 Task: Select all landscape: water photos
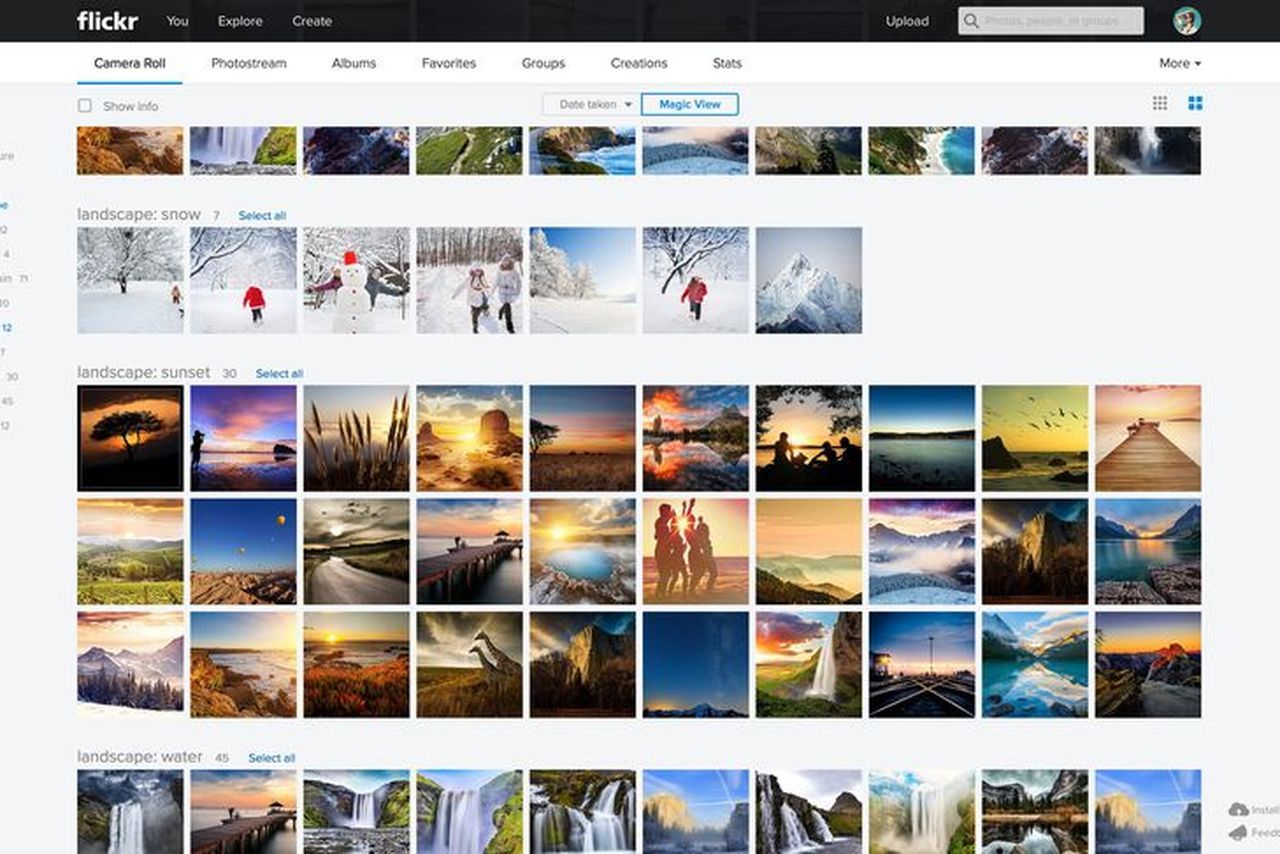[272, 758]
